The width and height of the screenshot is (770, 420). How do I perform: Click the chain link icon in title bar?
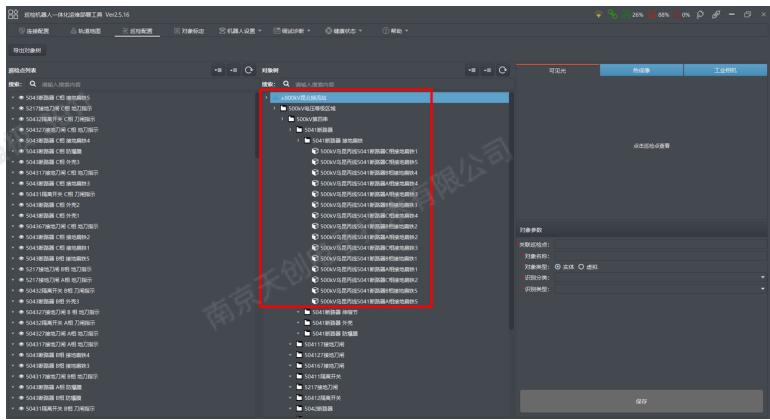pos(716,14)
